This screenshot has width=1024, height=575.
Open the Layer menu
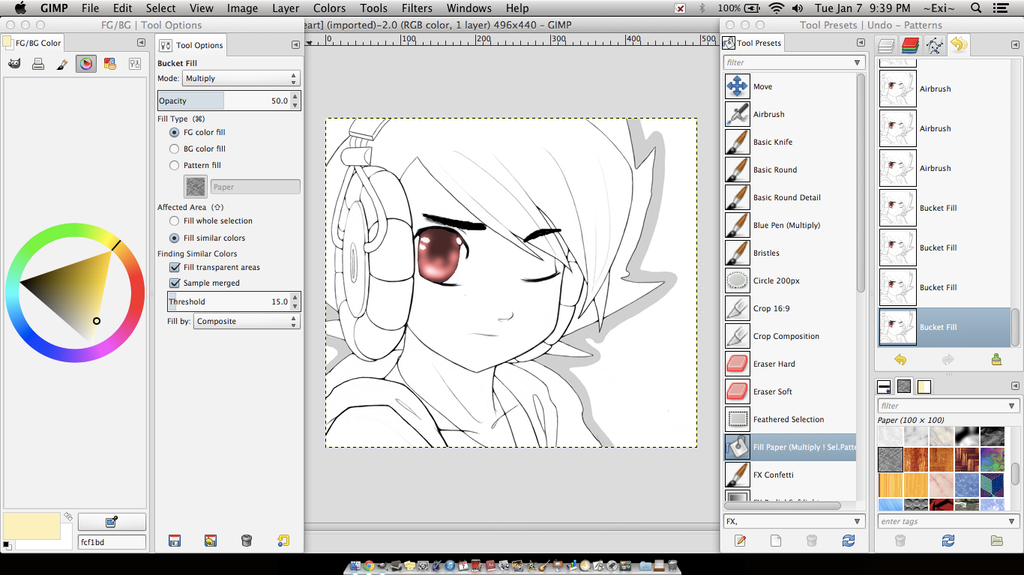pyautogui.click(x=285, y=8)
